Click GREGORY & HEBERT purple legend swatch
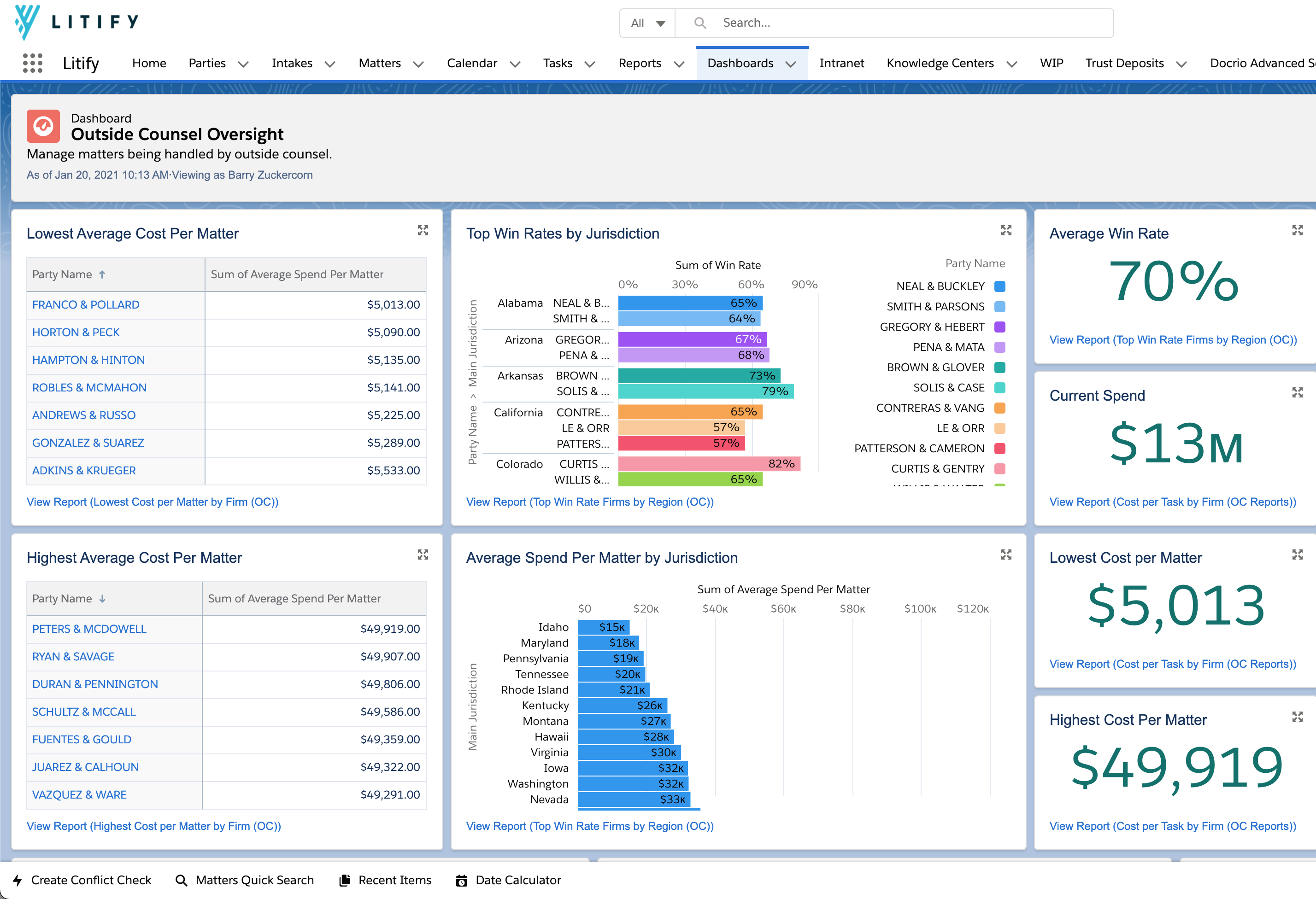The image size is (1316, 899). [1000, 327]
